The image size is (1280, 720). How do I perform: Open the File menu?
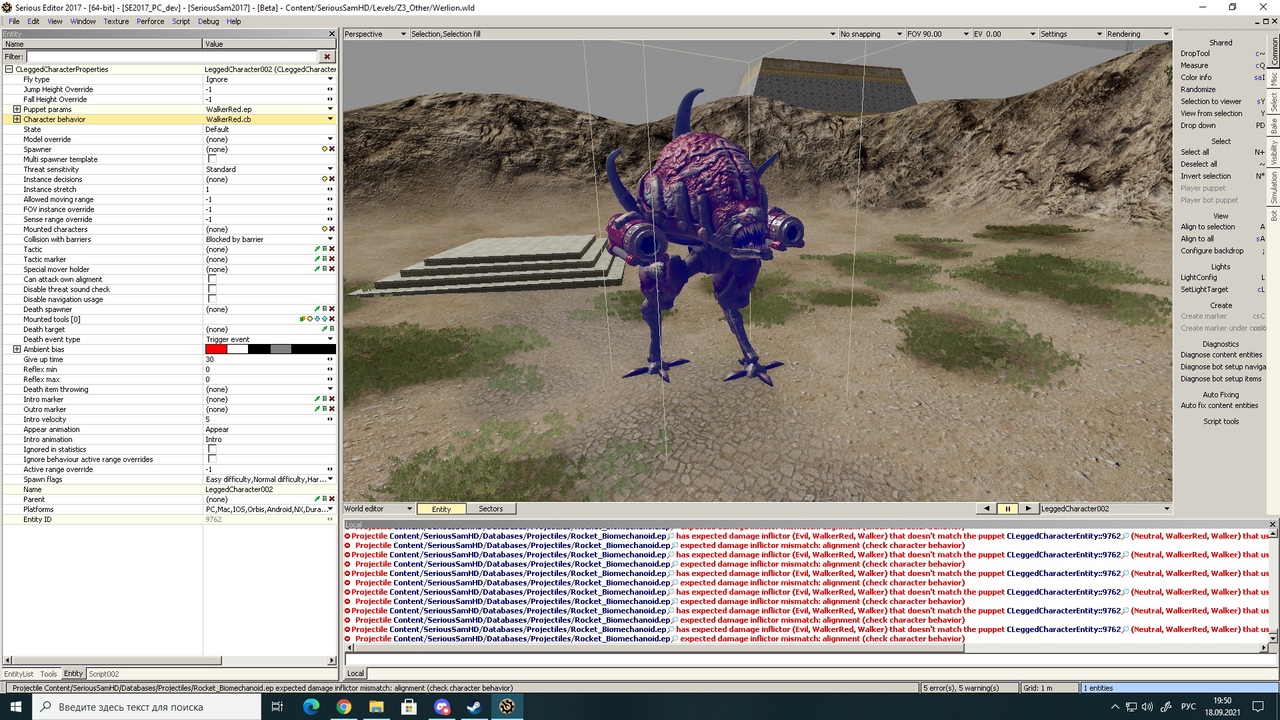pos(14,21)
